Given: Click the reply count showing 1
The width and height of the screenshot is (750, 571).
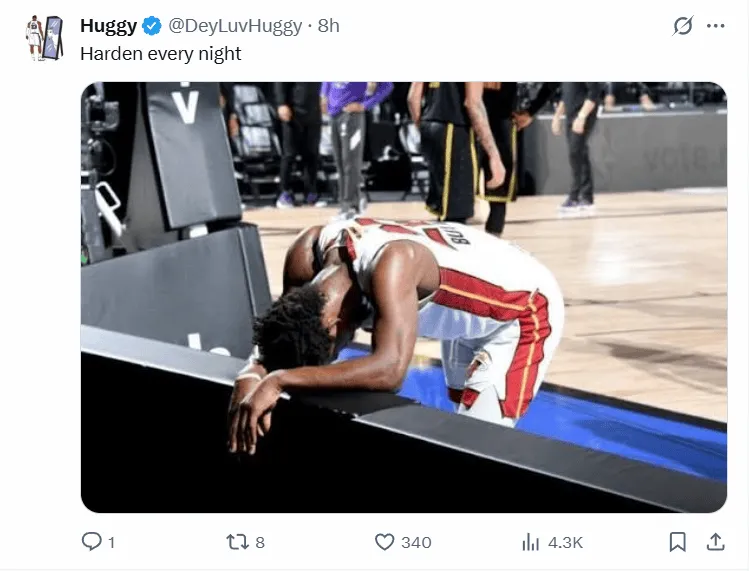Looking at the screenshot, I should coord(111,543).
